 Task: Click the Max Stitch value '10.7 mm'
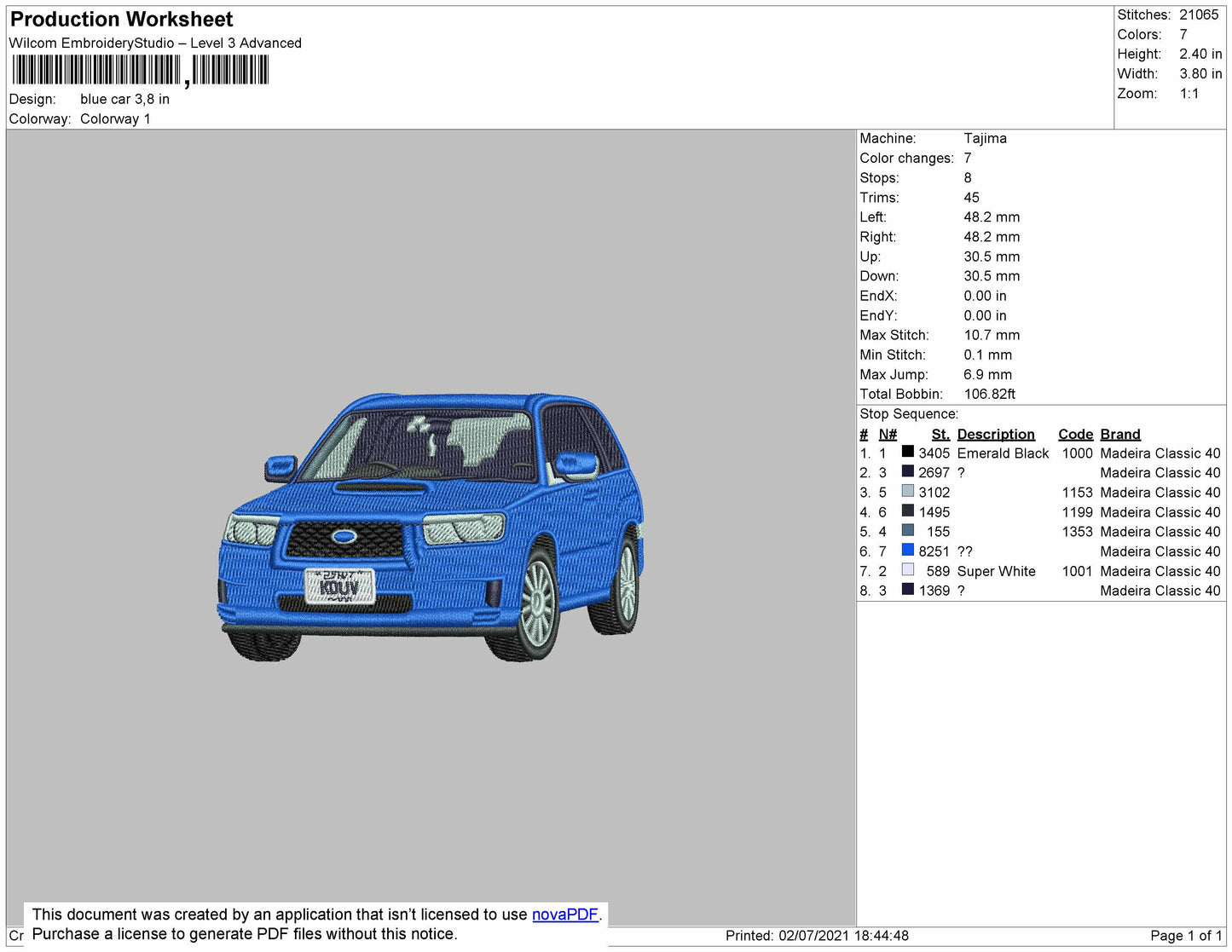coord(992,335)
